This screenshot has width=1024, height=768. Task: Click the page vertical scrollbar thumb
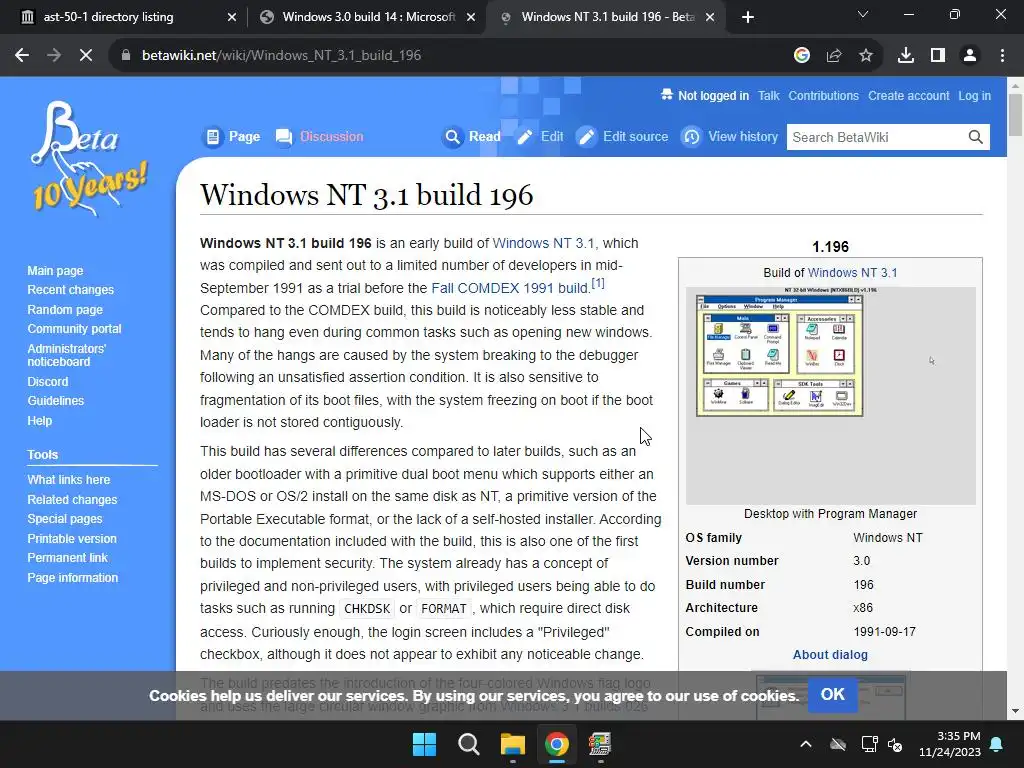[1015, 116]
